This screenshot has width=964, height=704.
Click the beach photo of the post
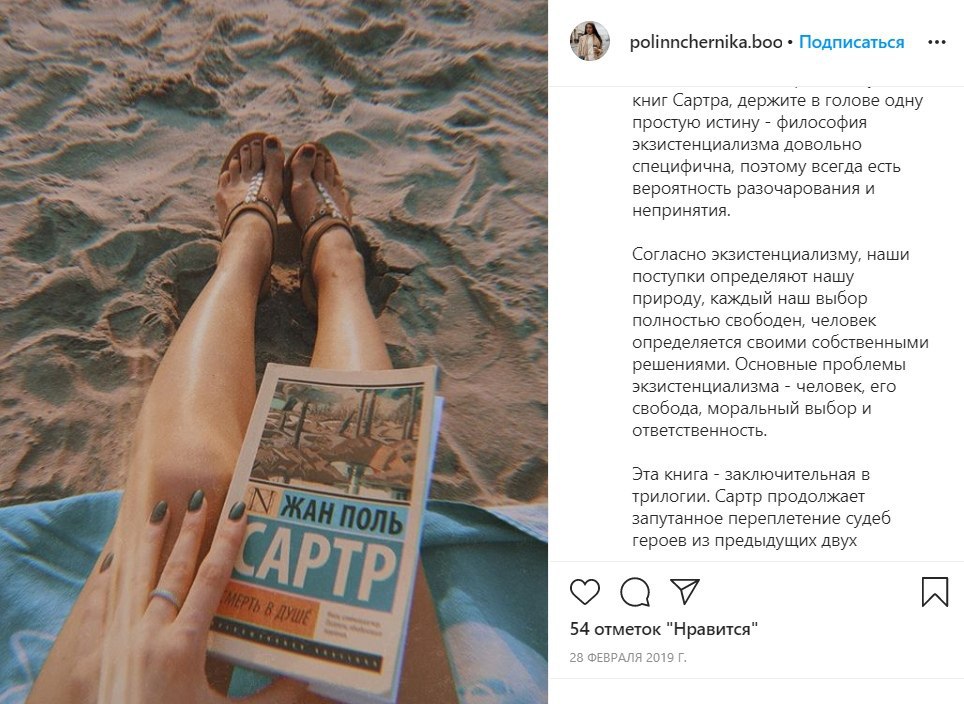(274, 352)
